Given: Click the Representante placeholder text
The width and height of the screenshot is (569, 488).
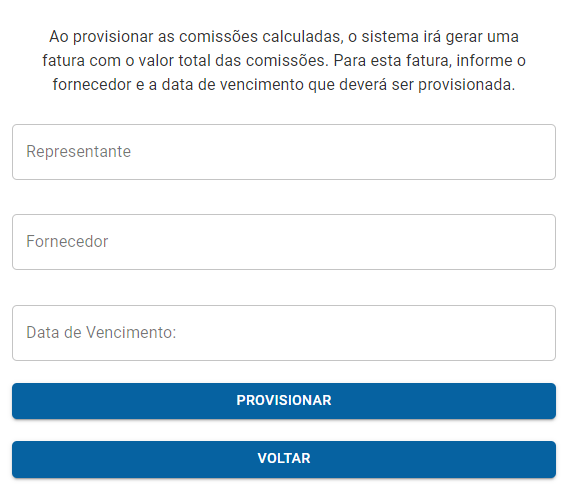Looking at the screenshot, I should coord(78,152).
